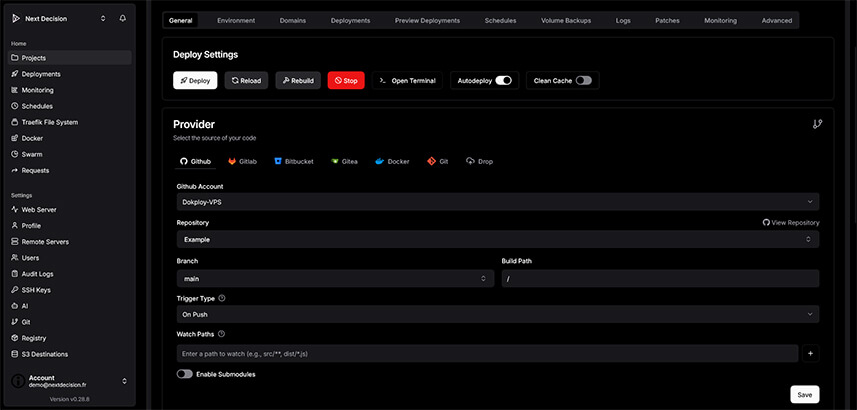Click the SSH Keys key icon
Image resolution: width=857 pixels, height=410 pixels.
(x=15, y=290)
